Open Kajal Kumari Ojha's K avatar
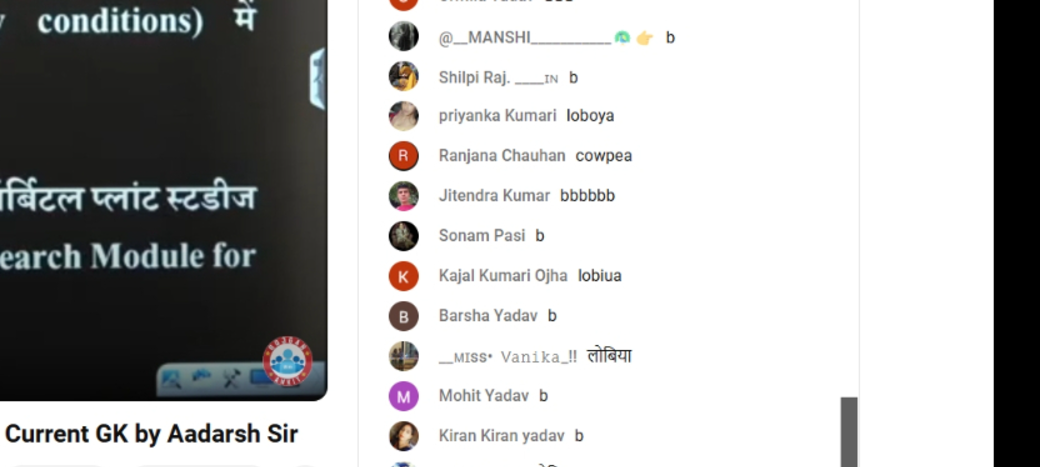 pyautogui.click(x=403, y=276)
